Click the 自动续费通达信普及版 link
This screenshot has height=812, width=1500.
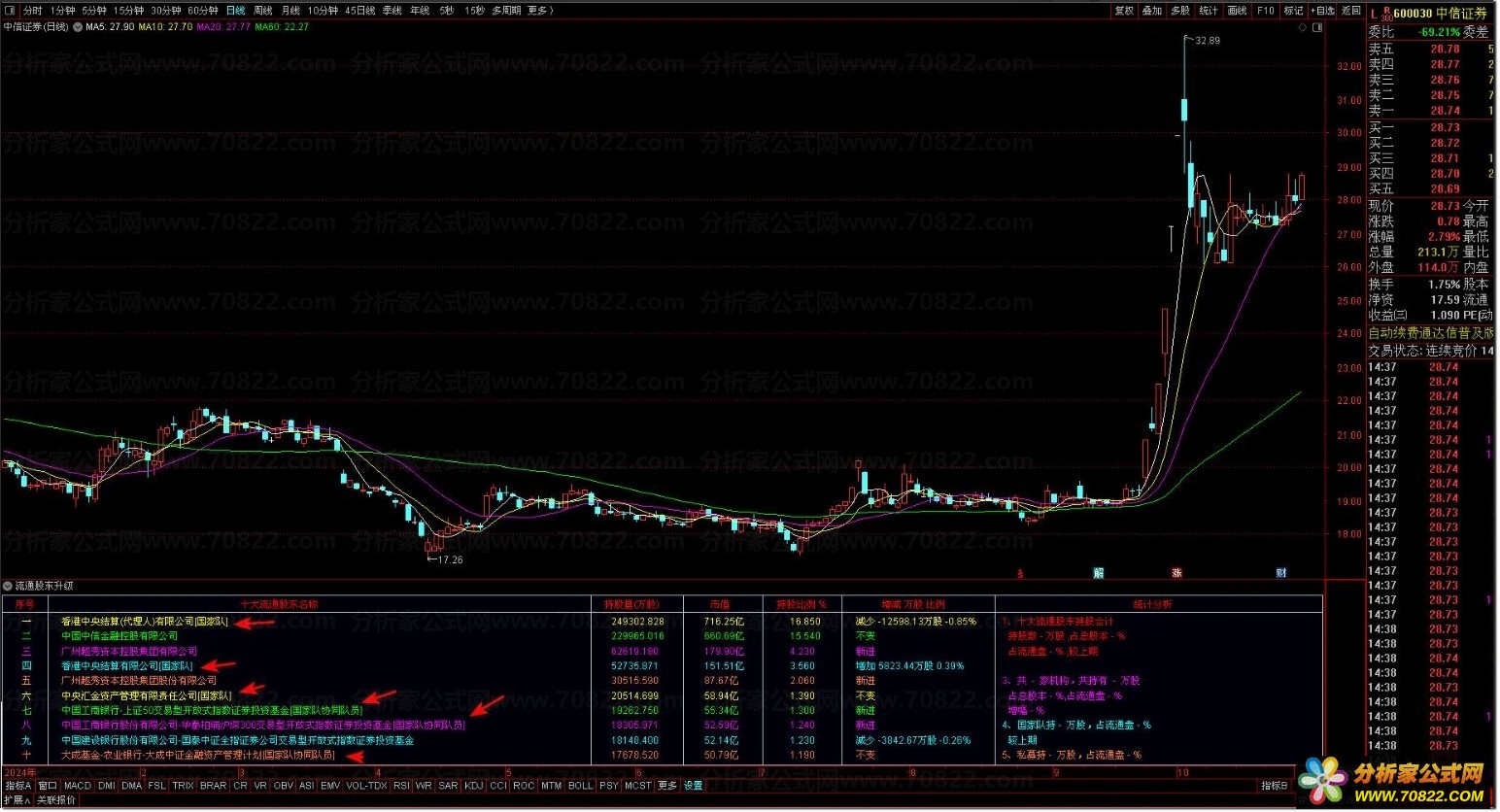(x=1431, y=333)
